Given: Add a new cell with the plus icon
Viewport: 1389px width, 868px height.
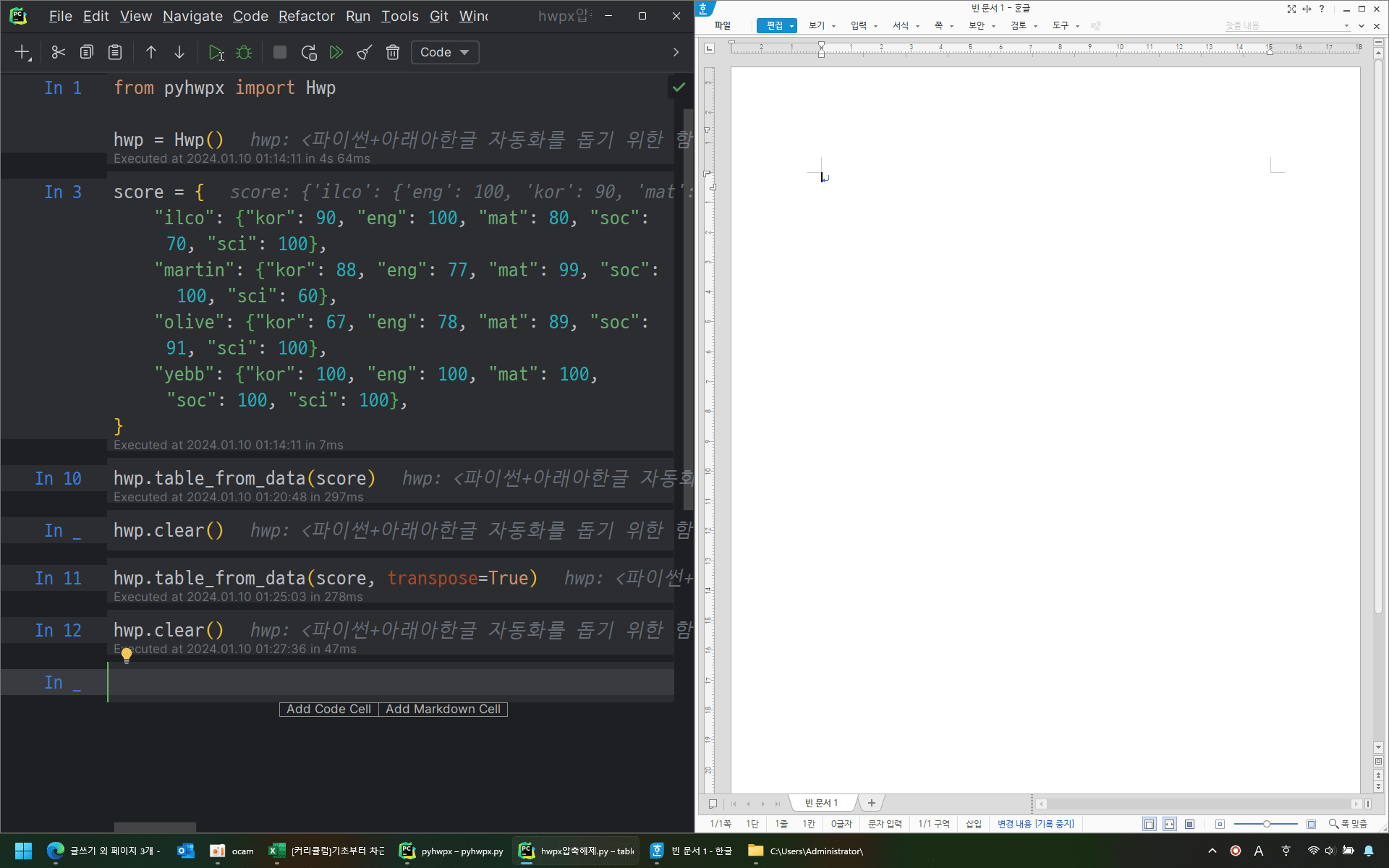Looking at the screenshot, I should (x=22, y=52).
